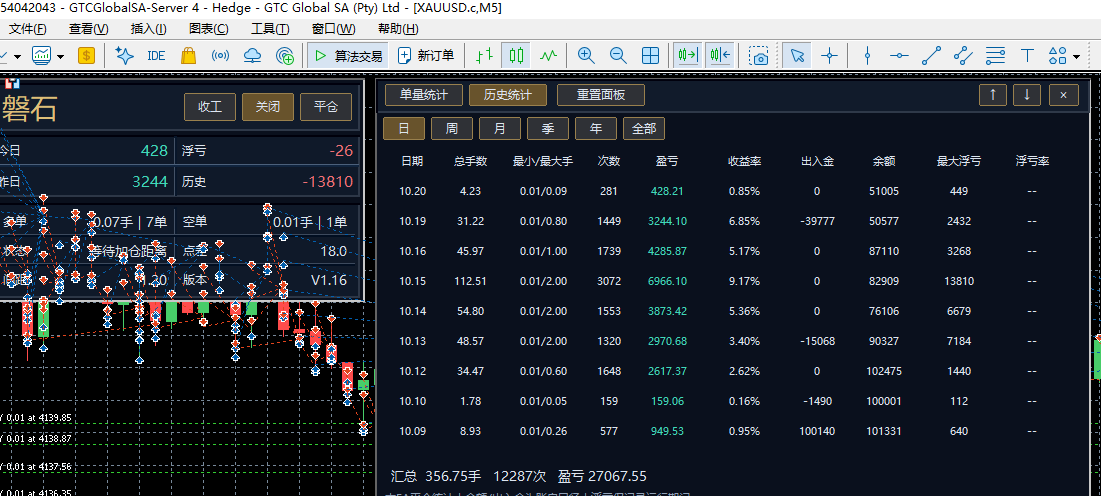The height and width of the screenshot is (496, 1101).
Task: Open the 工具(T) menu
Action: [270, 29]
